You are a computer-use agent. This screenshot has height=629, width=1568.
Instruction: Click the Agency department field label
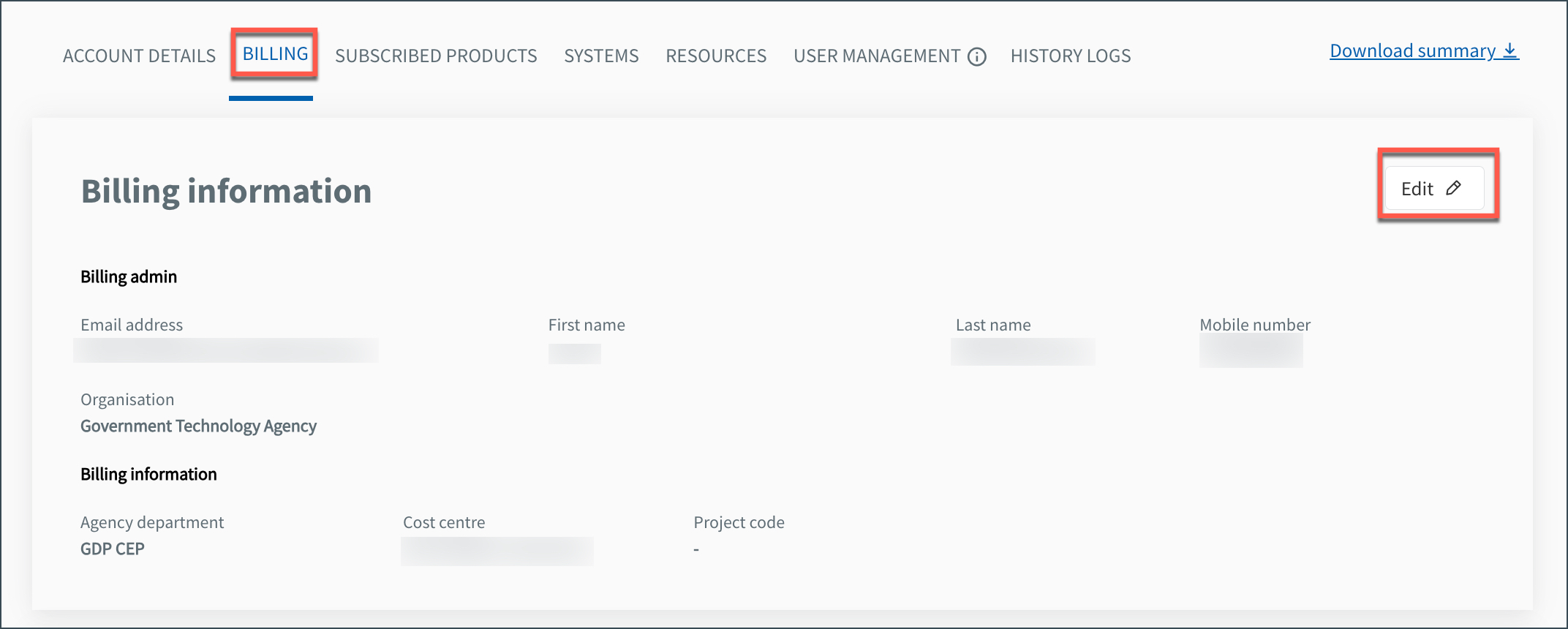point(152,522)
